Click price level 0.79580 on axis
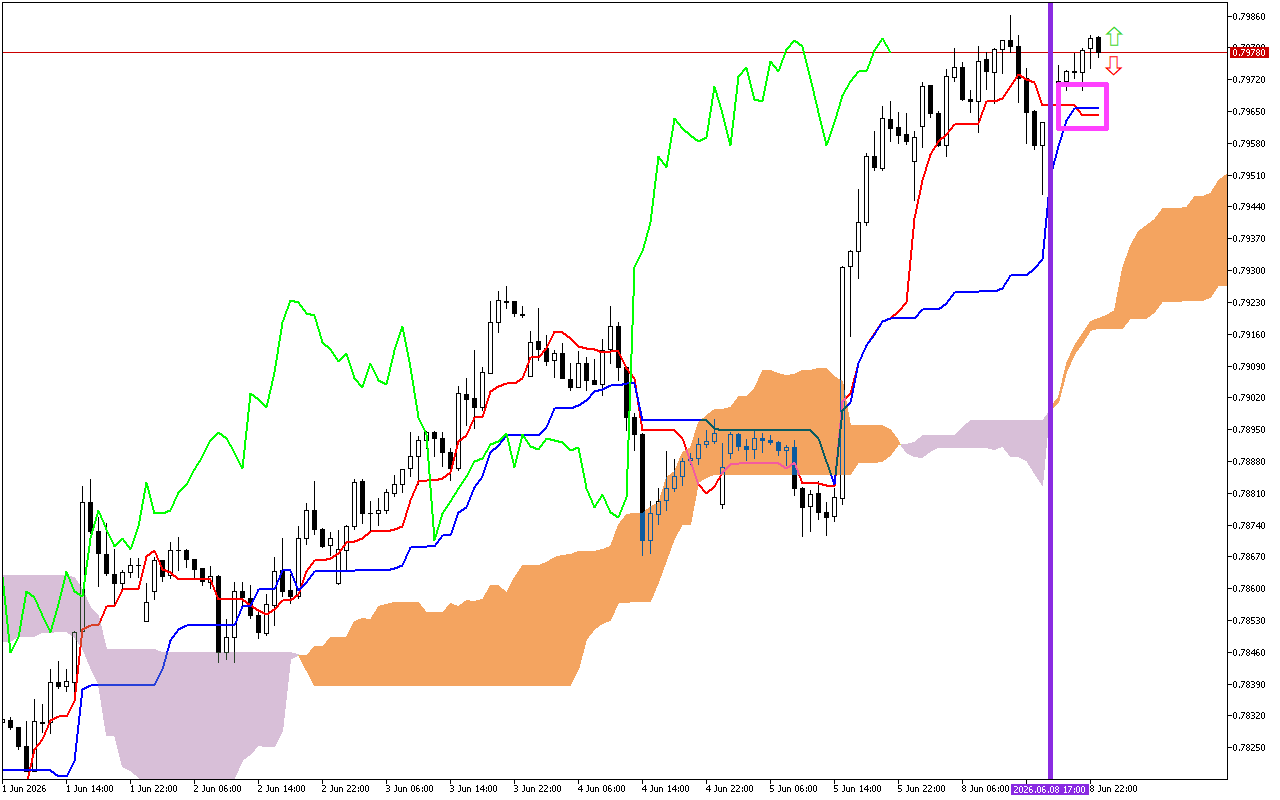 [x=1249, y=144]
